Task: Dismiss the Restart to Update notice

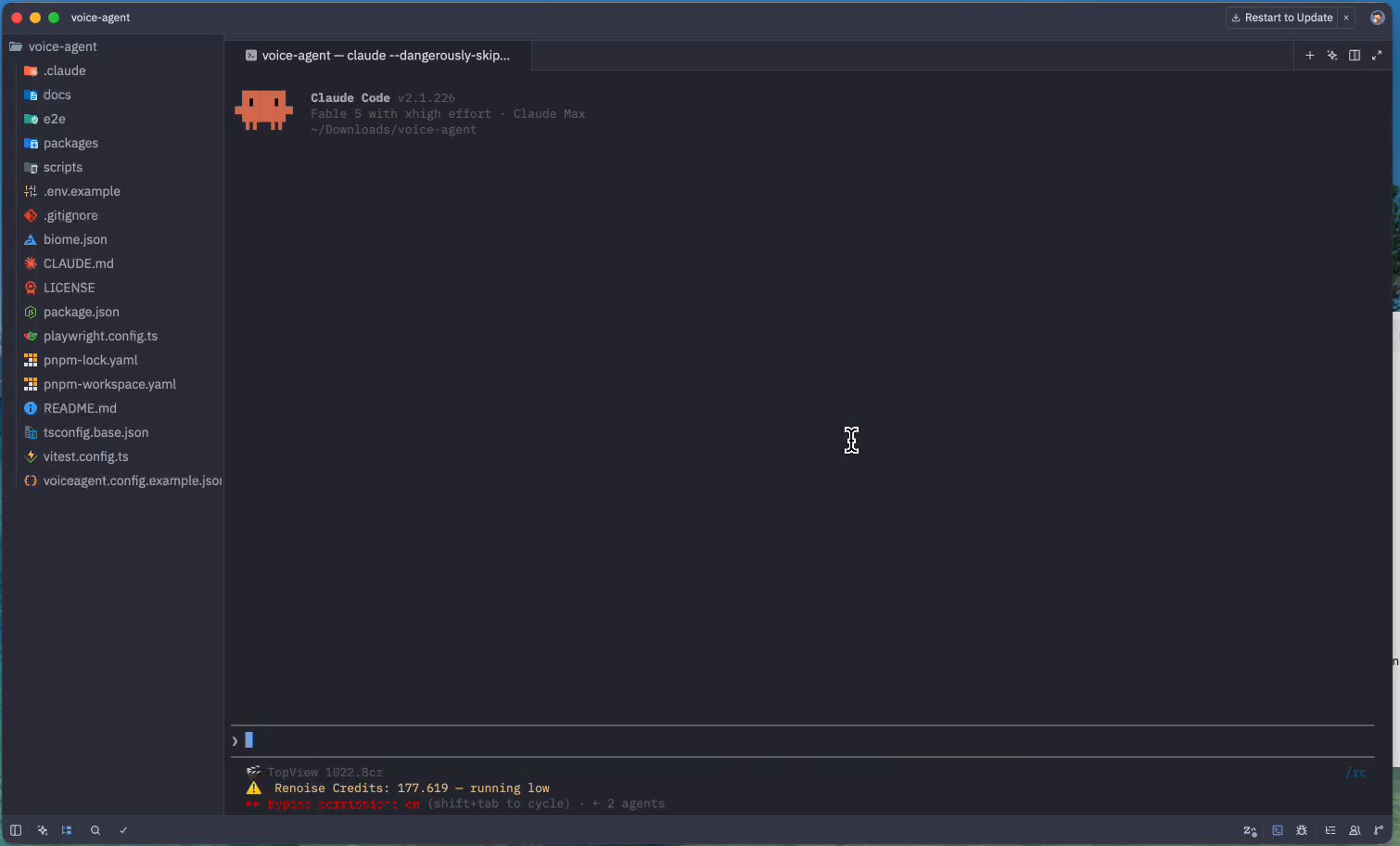Action: [1346, 18]
